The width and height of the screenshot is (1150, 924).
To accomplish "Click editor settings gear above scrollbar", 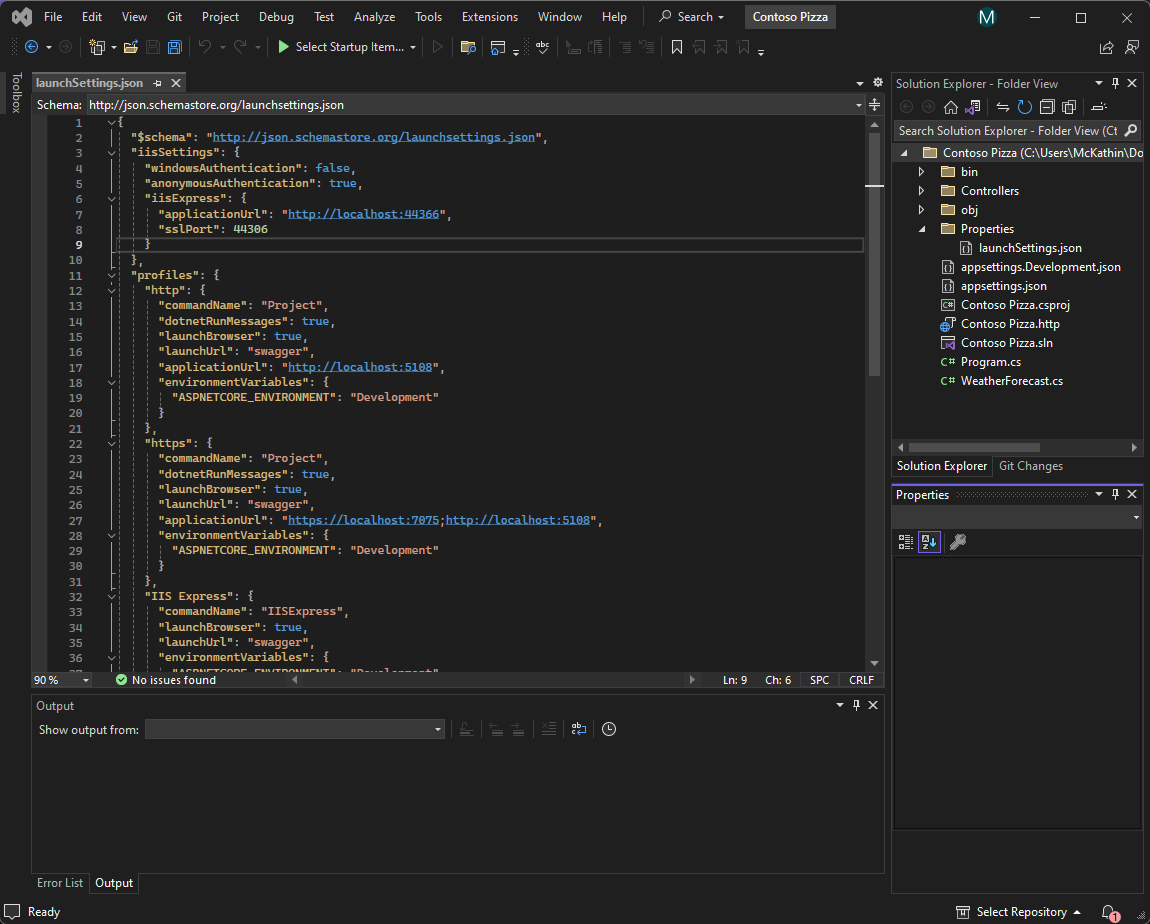I will (x=878, y=83).
